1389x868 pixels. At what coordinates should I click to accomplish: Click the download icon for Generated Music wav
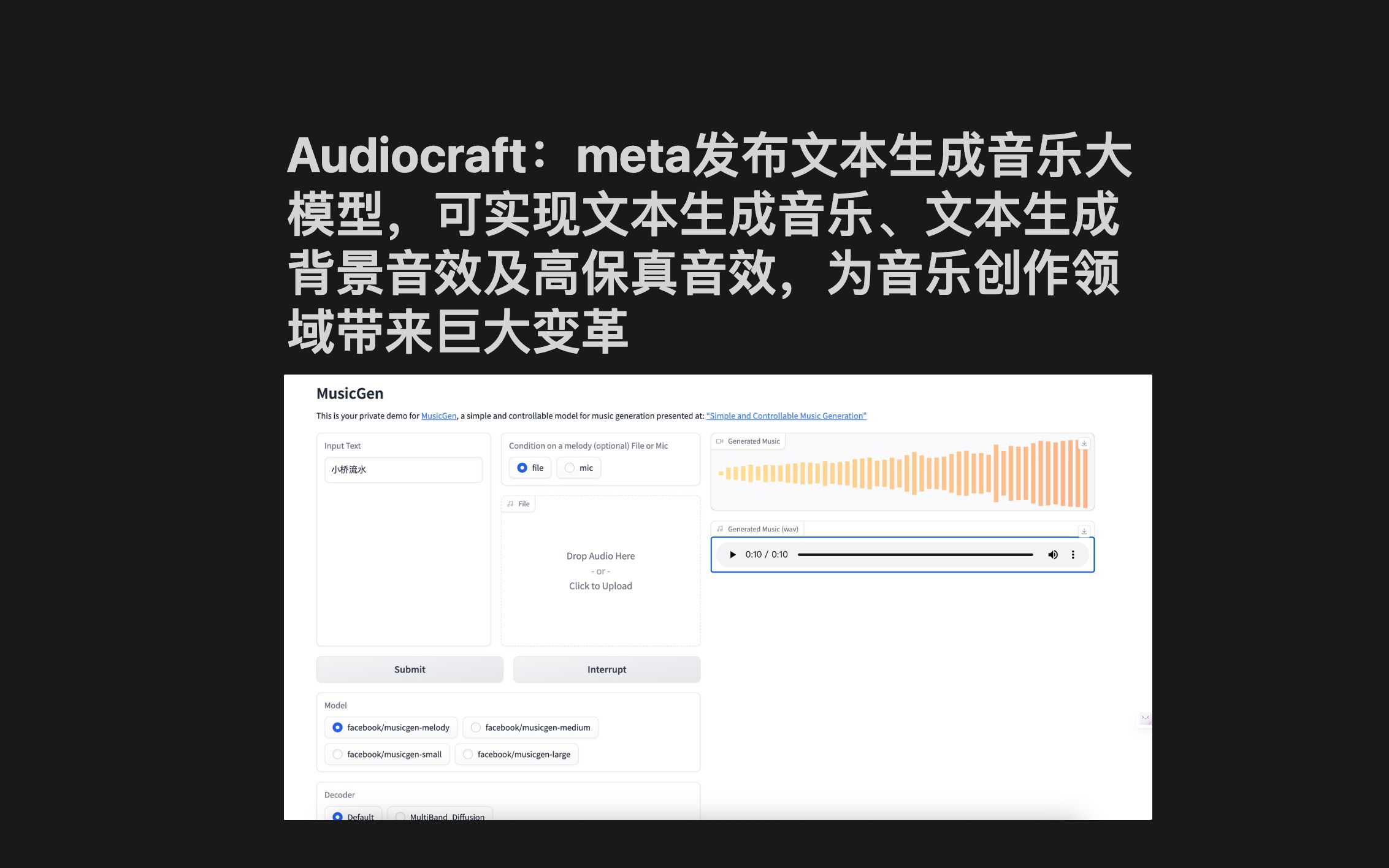click(x=1084, y=529)
